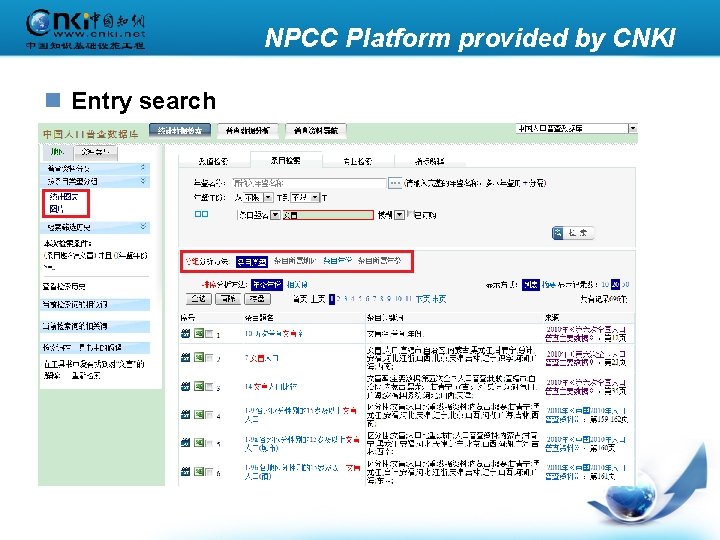Select the dark blue top navigation tab
Screen dimensions: 720x540
pyautogui.click(x=180, y=130)
